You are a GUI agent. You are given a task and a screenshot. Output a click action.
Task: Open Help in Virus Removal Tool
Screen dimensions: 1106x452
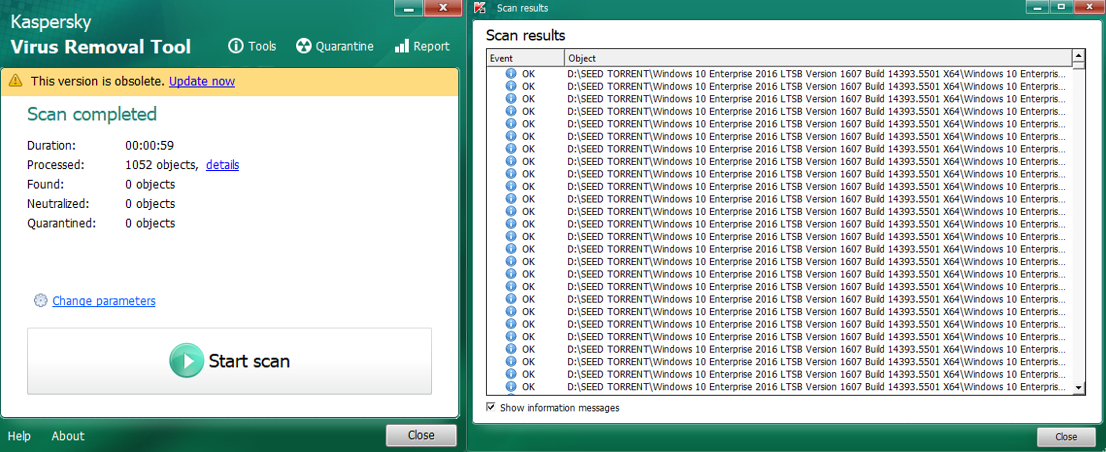coord(19,436)
